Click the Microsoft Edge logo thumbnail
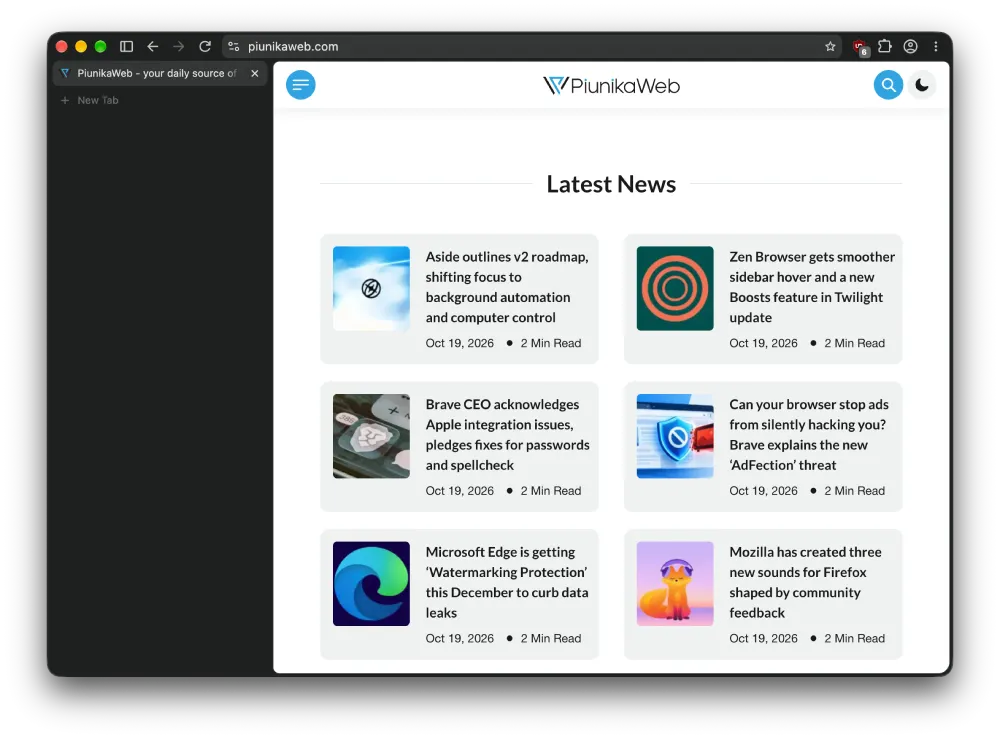 pos(371,583)
